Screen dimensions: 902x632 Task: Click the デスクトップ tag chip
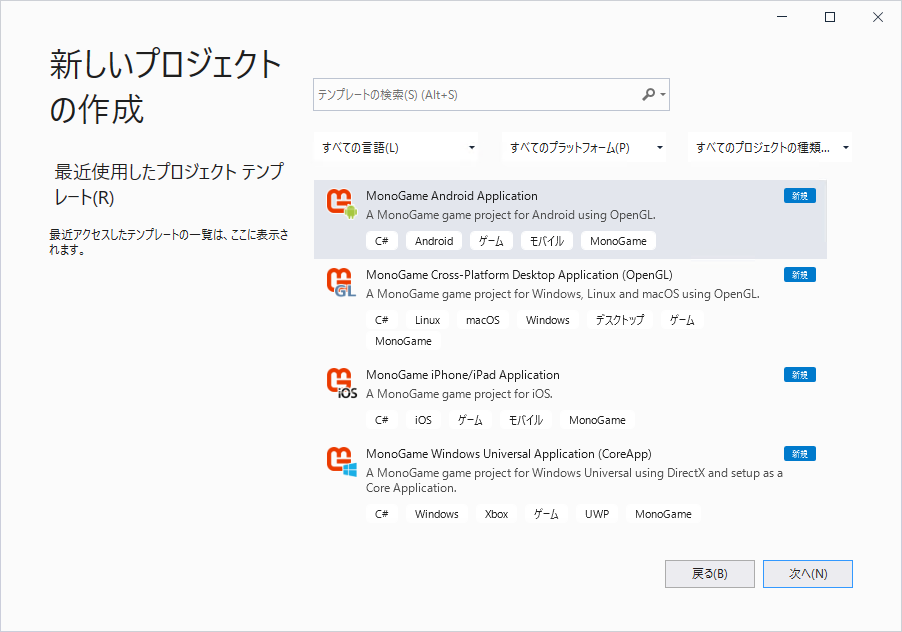[x=620, y=320]
